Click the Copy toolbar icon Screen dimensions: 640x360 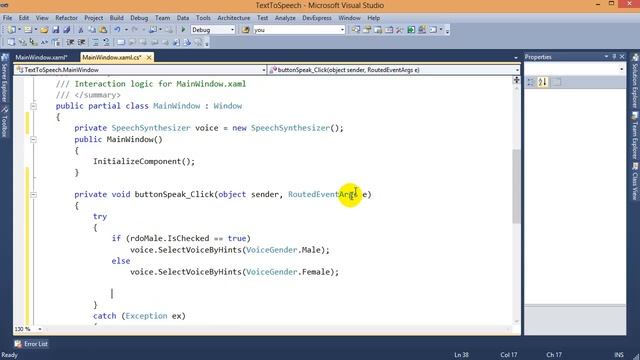point(92,30)
